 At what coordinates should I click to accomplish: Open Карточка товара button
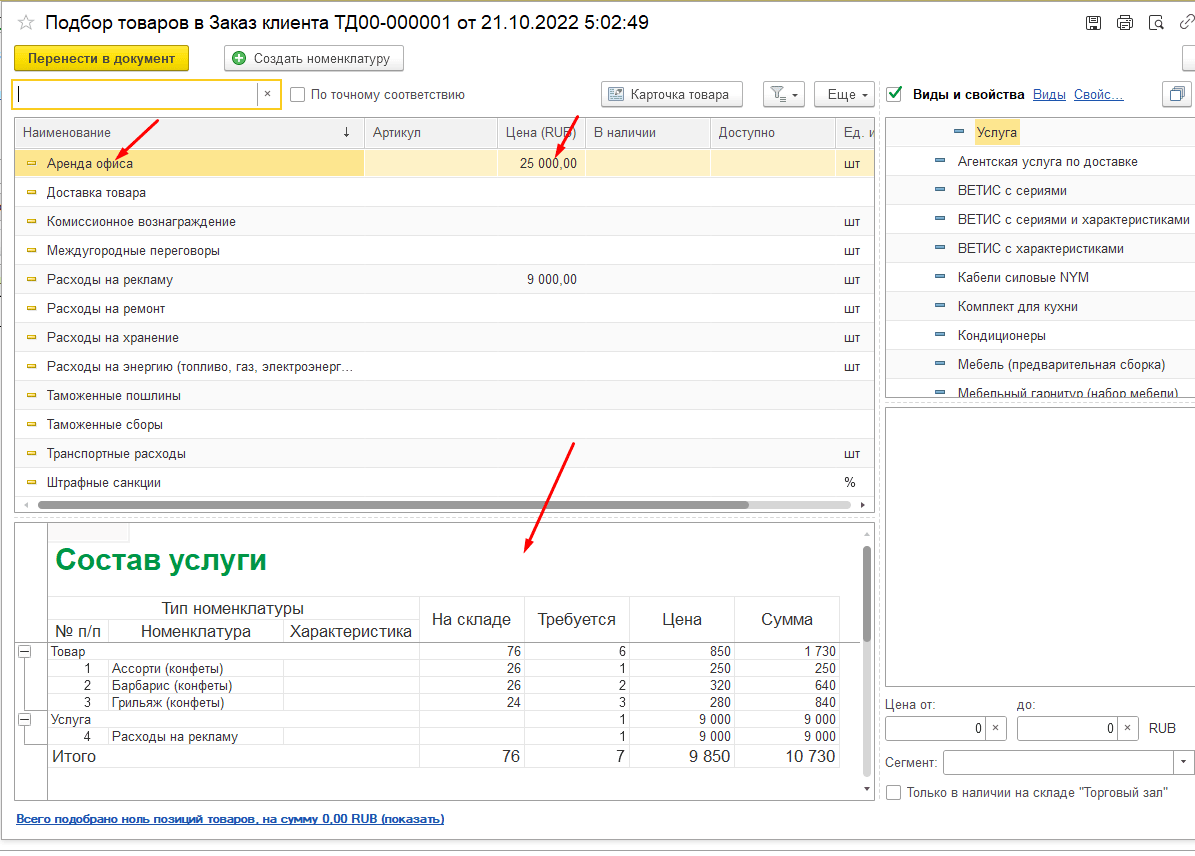pyautogui.click(x=671, y=95)
